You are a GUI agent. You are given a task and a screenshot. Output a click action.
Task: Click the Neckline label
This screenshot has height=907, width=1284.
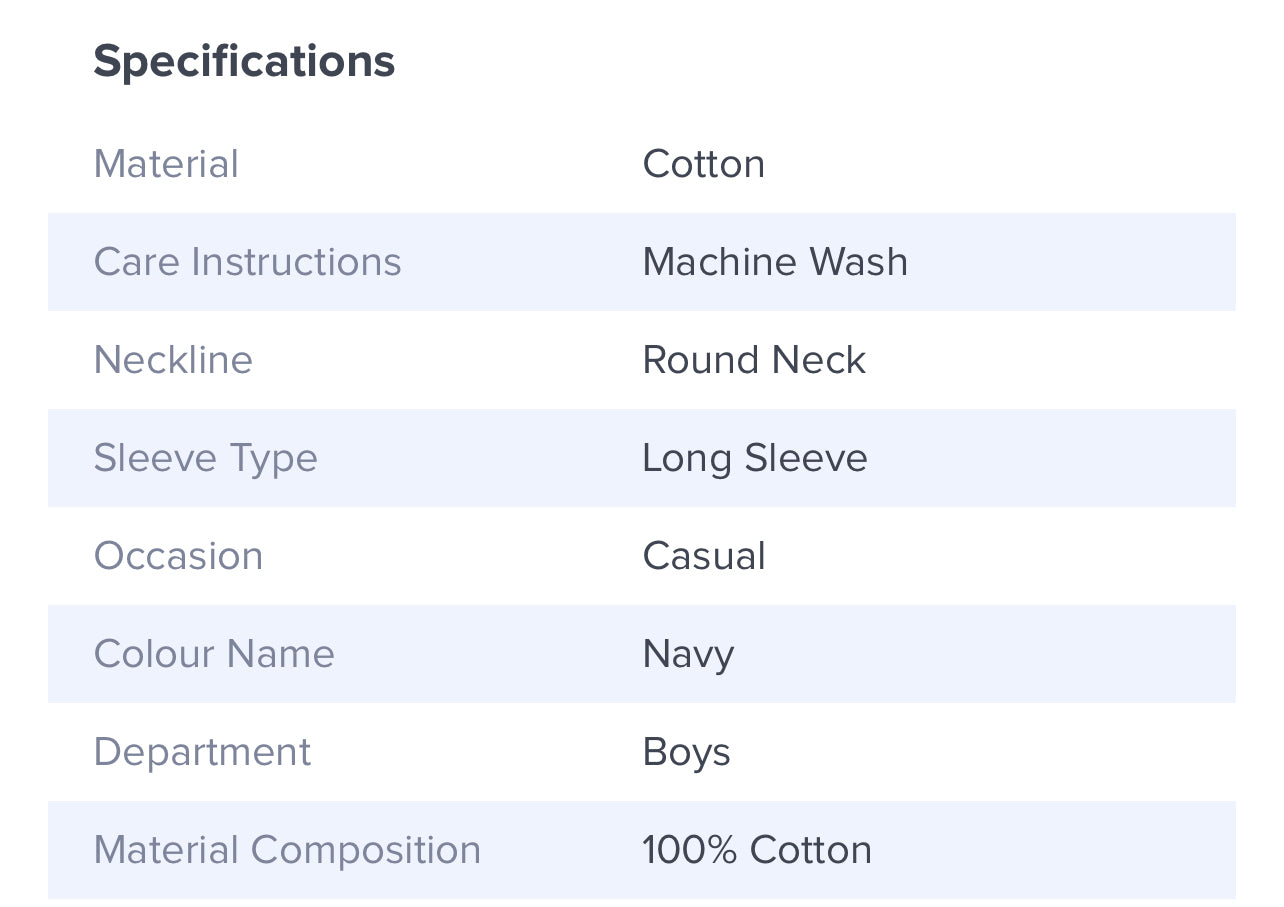(173, 360)
